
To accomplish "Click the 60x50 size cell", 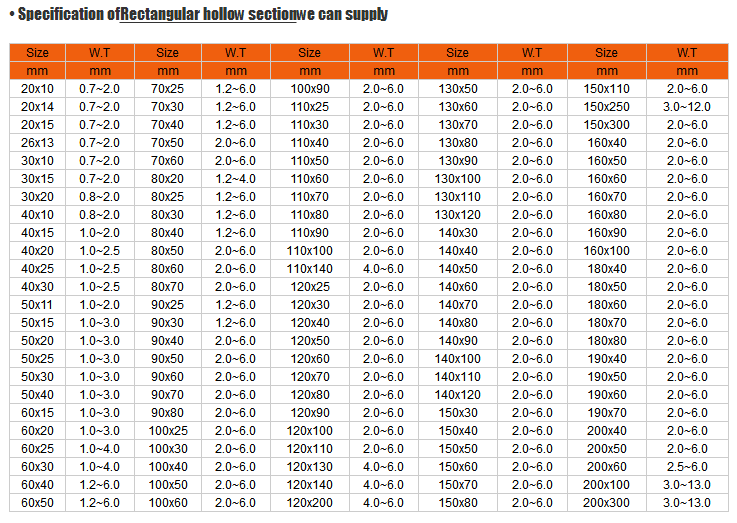I will coord(38,503).
